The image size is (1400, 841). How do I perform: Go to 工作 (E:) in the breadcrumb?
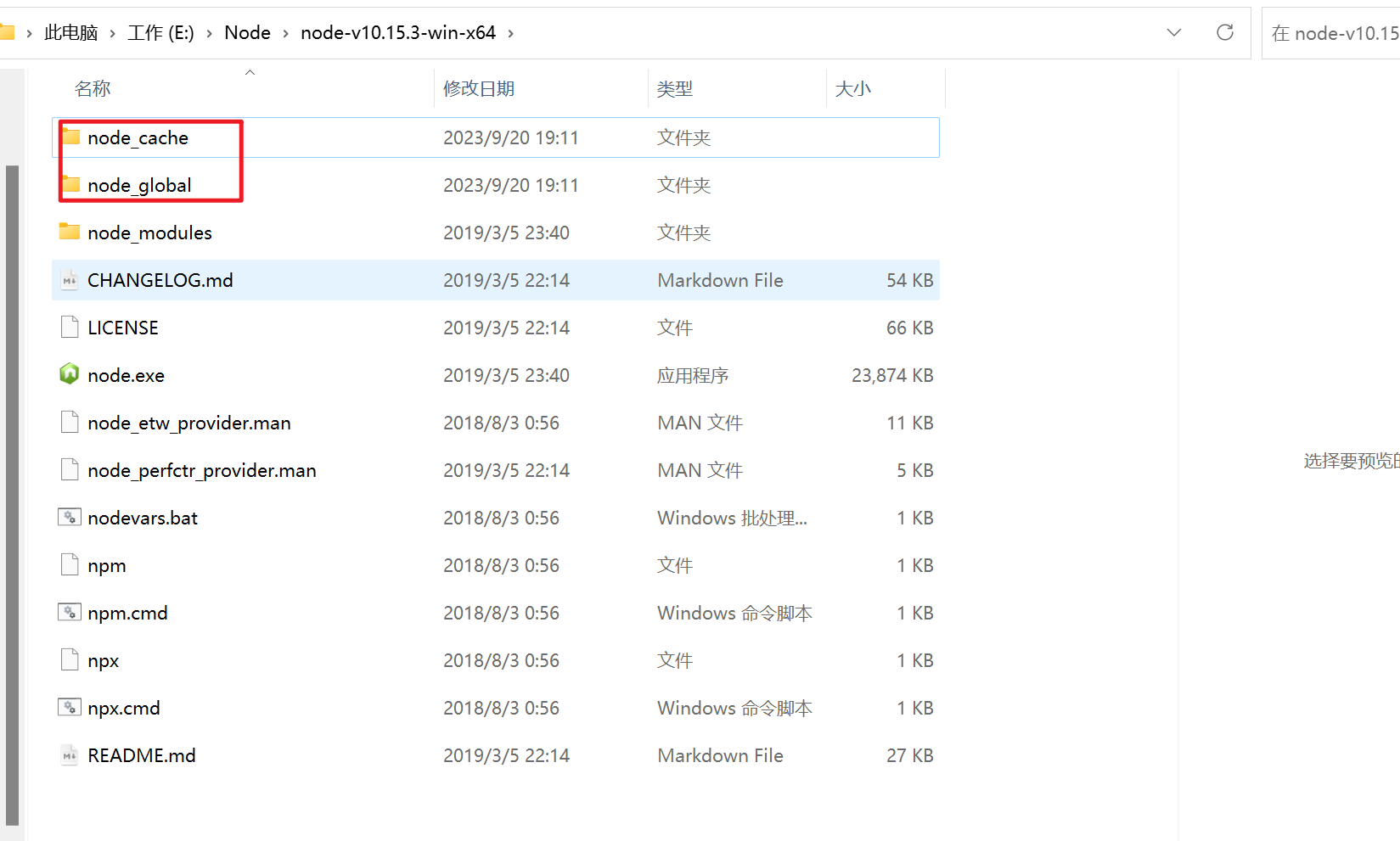click(160, 33)
